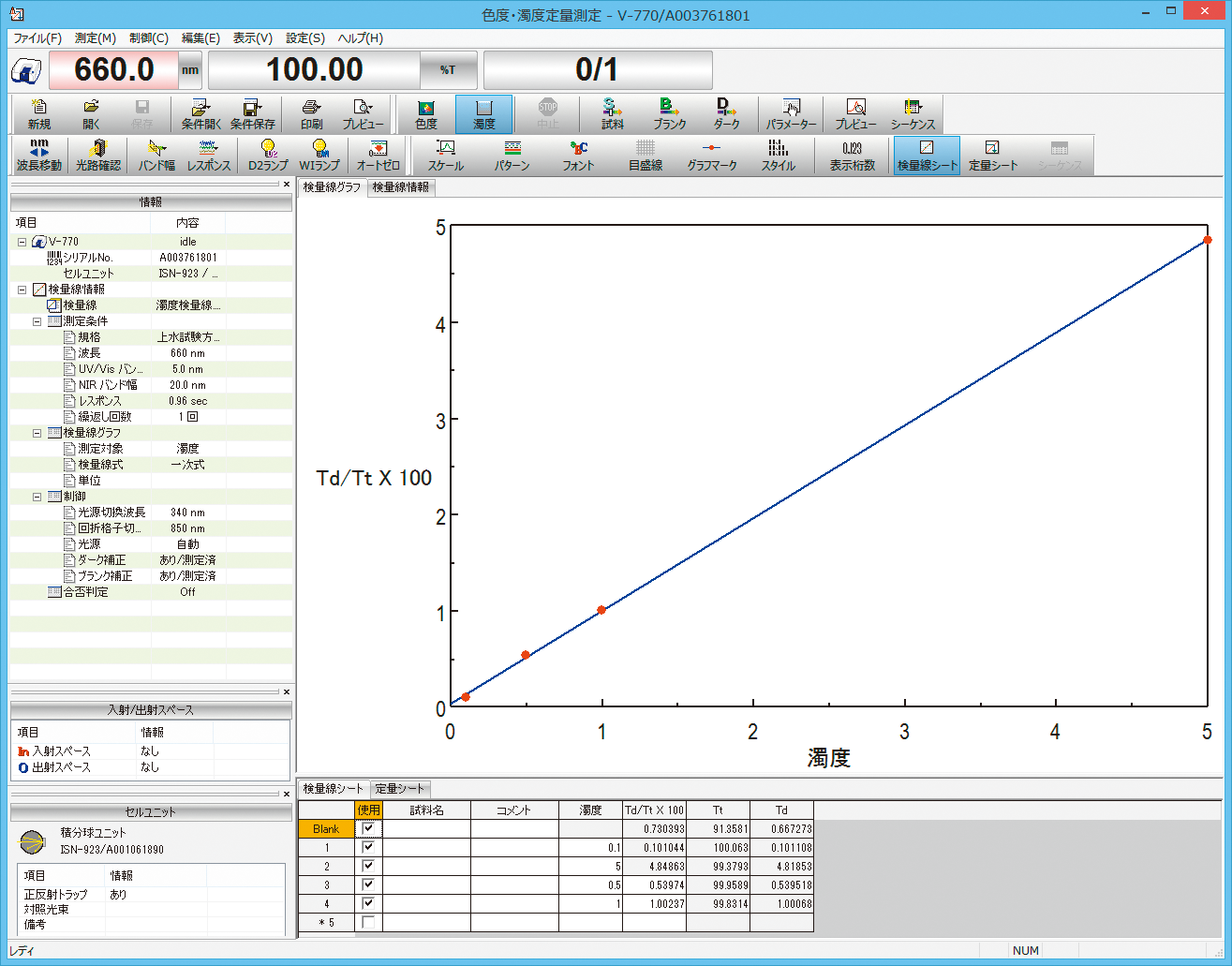The height and width of the screenshot is (966, 1232).
Task: Collapse the V-770 tree node
Action: point(22,242)
